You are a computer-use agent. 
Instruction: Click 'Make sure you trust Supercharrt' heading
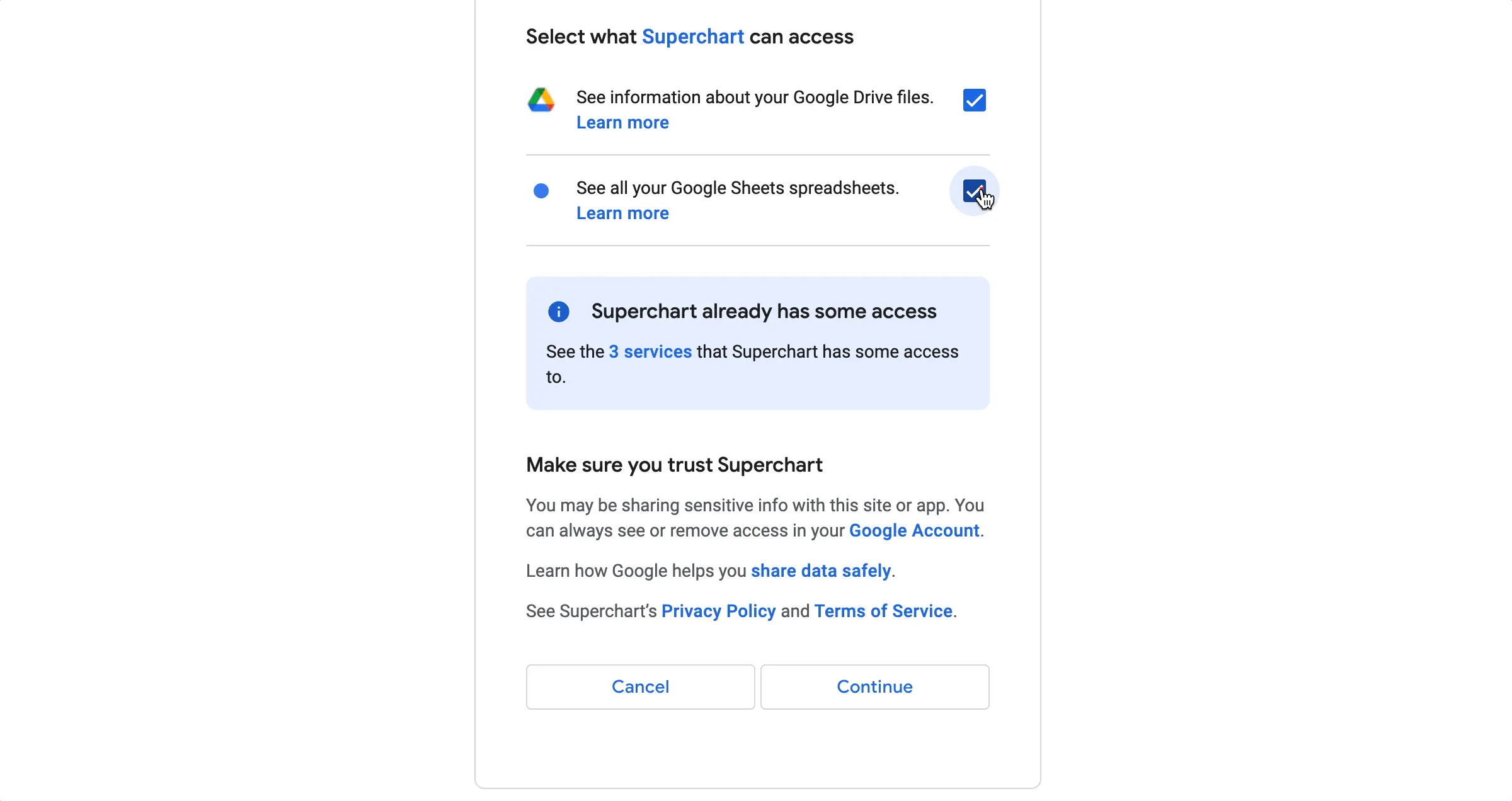click(x=674, y=465)
